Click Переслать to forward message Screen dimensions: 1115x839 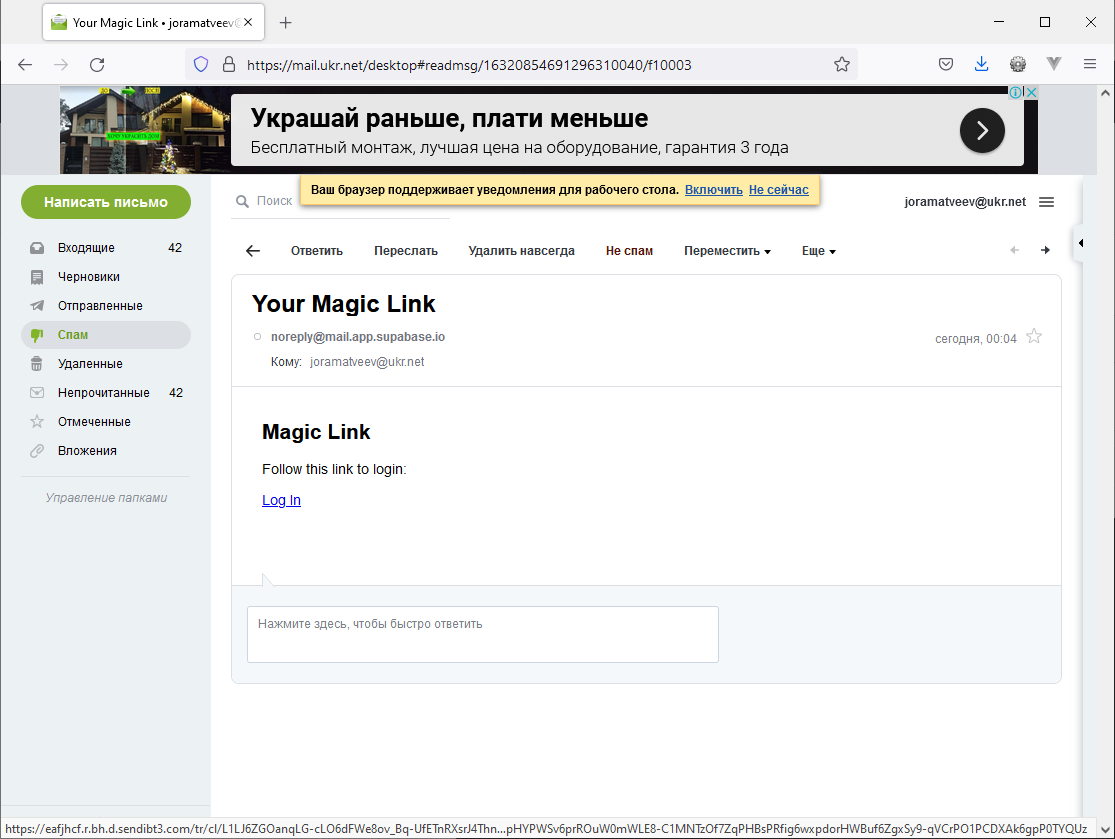click(x=406, y=251)
